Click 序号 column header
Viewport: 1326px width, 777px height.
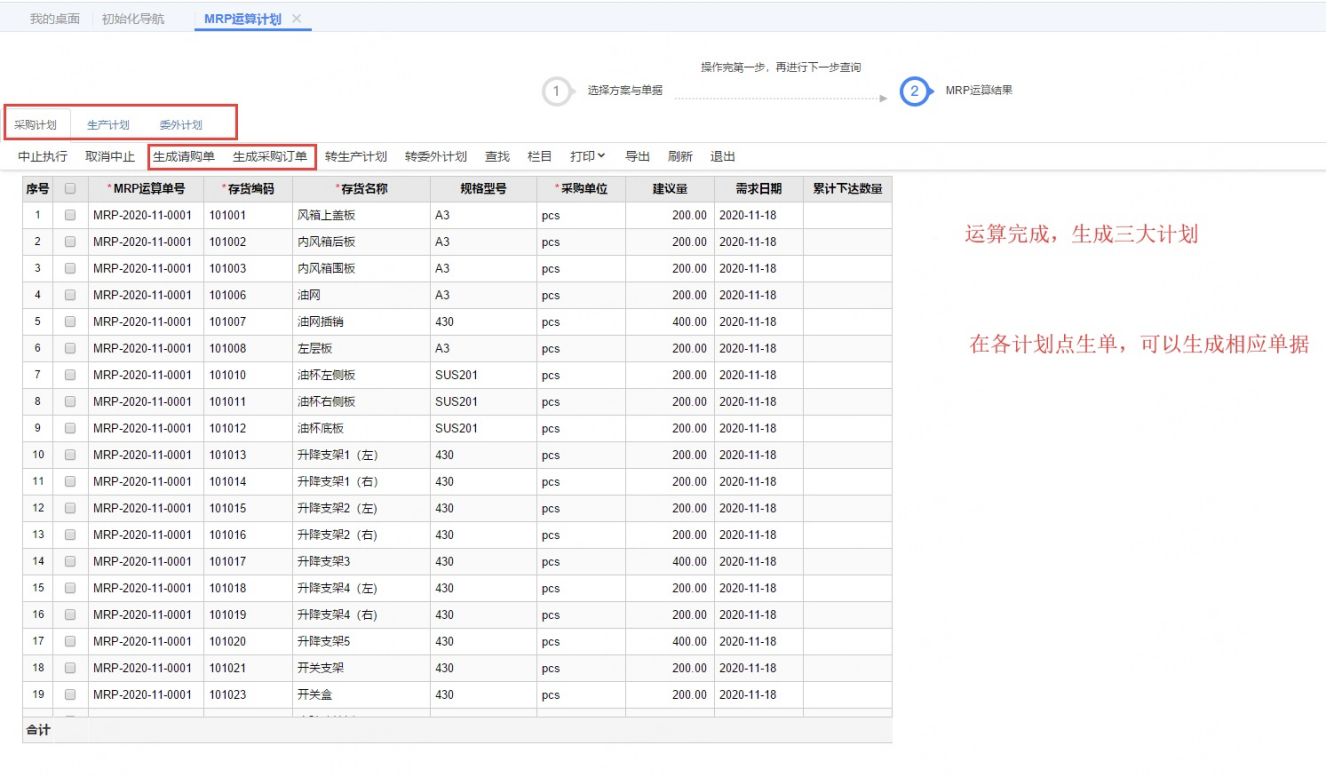coord(38,188)
